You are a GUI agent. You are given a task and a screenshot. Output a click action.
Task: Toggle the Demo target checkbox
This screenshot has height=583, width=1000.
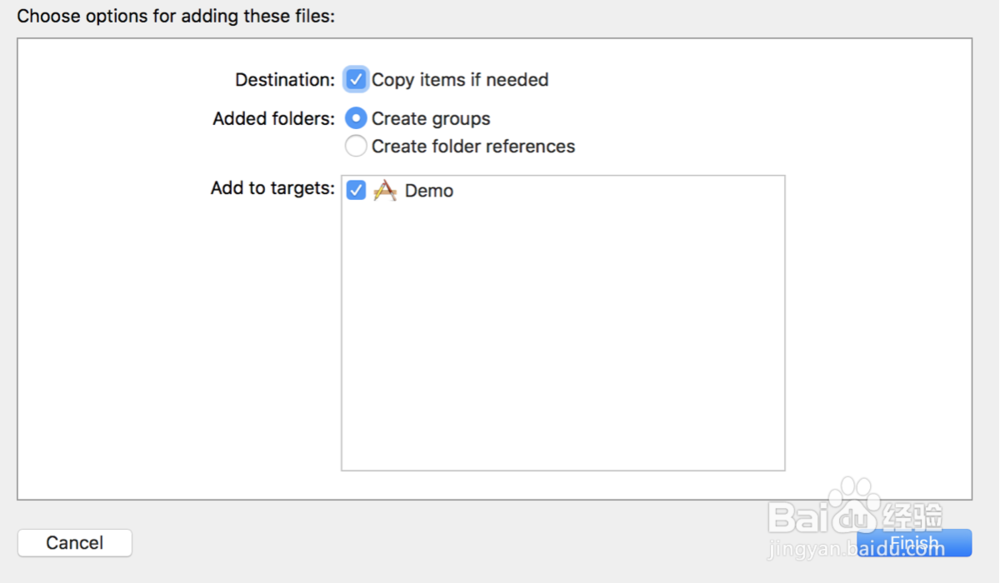(x=356, y=190)
